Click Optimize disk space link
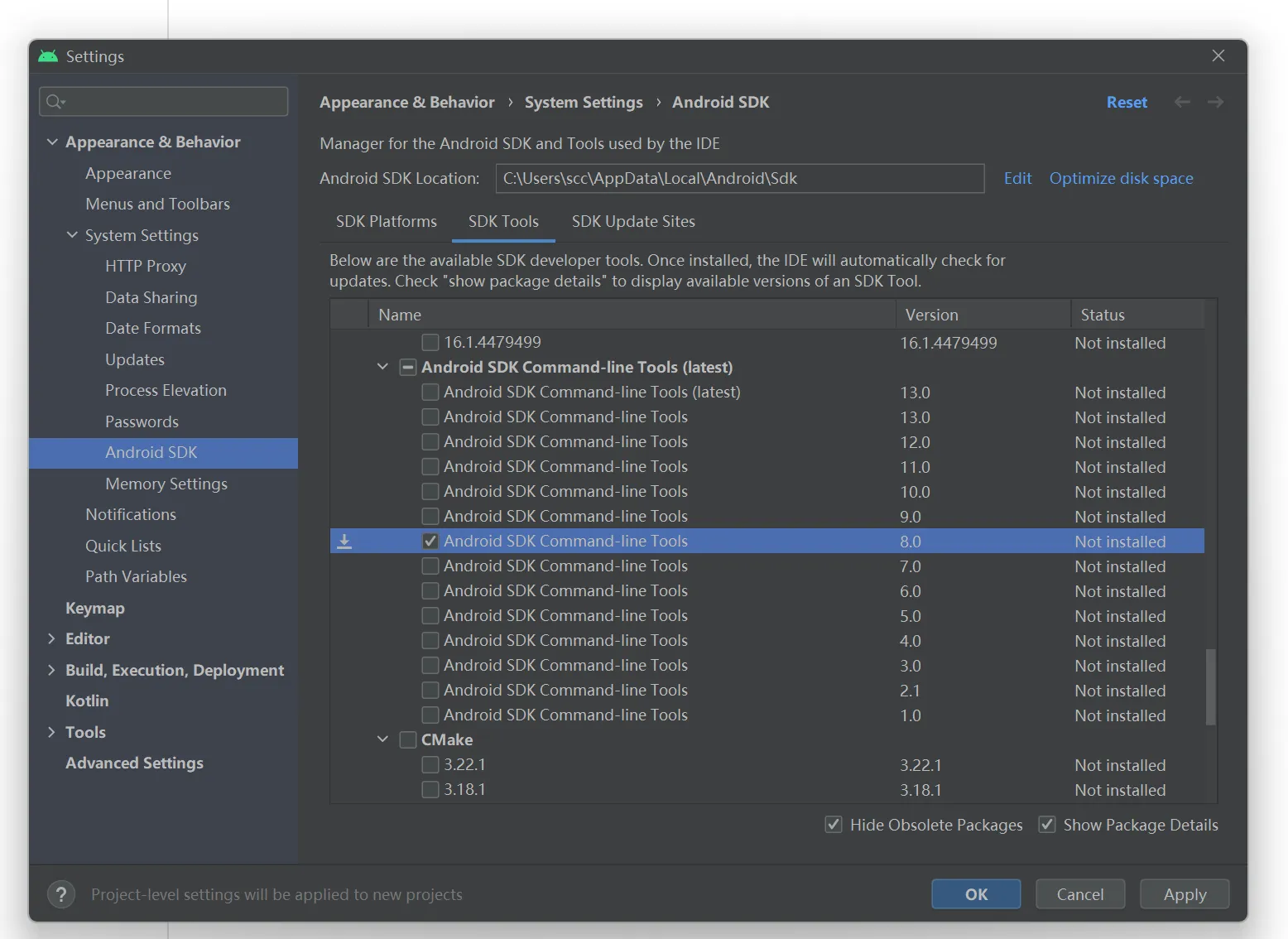This screenshot has width=1288, height=939. 1121,178
